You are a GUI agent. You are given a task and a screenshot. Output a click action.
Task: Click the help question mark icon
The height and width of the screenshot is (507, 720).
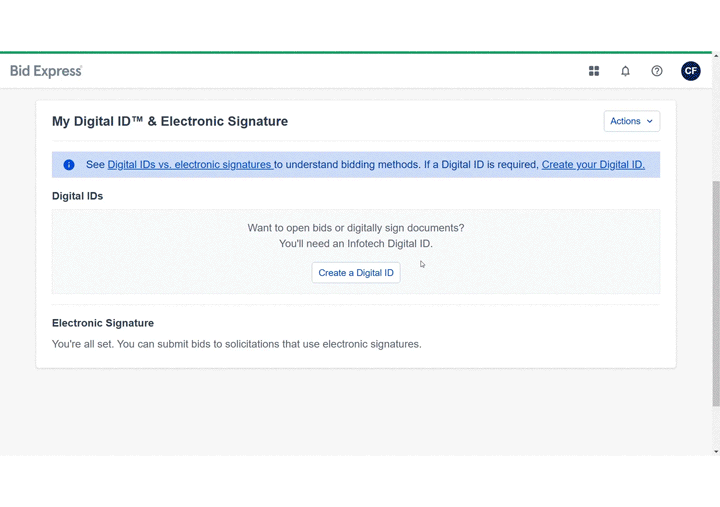pyautogui.click(x=657, y=71)
